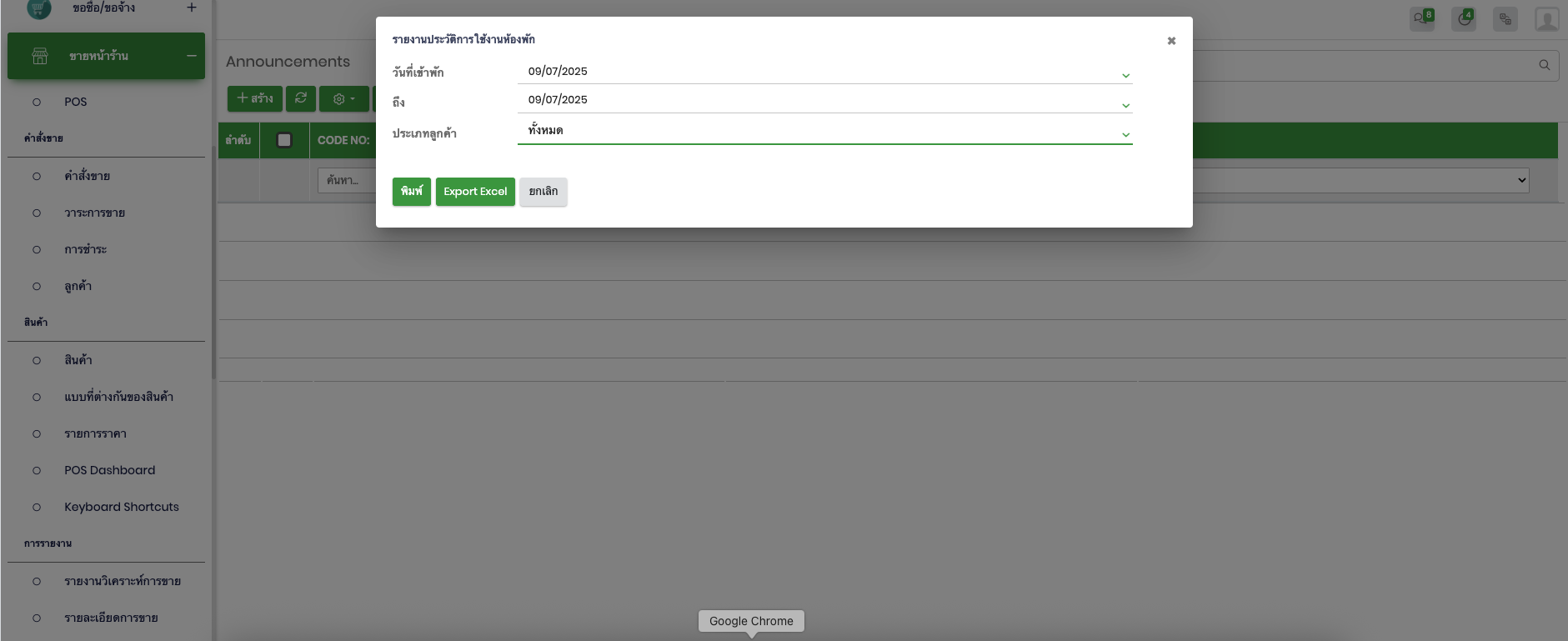Click the storefront icon in the sidebar
1568x641 pixels.
tap(40, 56)
